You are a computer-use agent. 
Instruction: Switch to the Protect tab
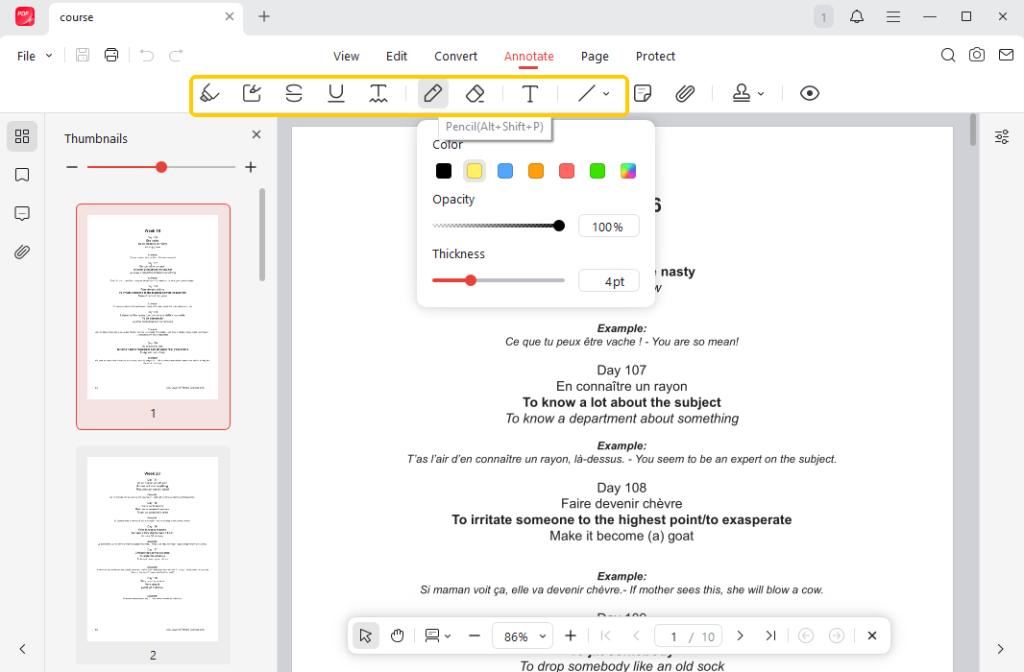click(655, 56)
